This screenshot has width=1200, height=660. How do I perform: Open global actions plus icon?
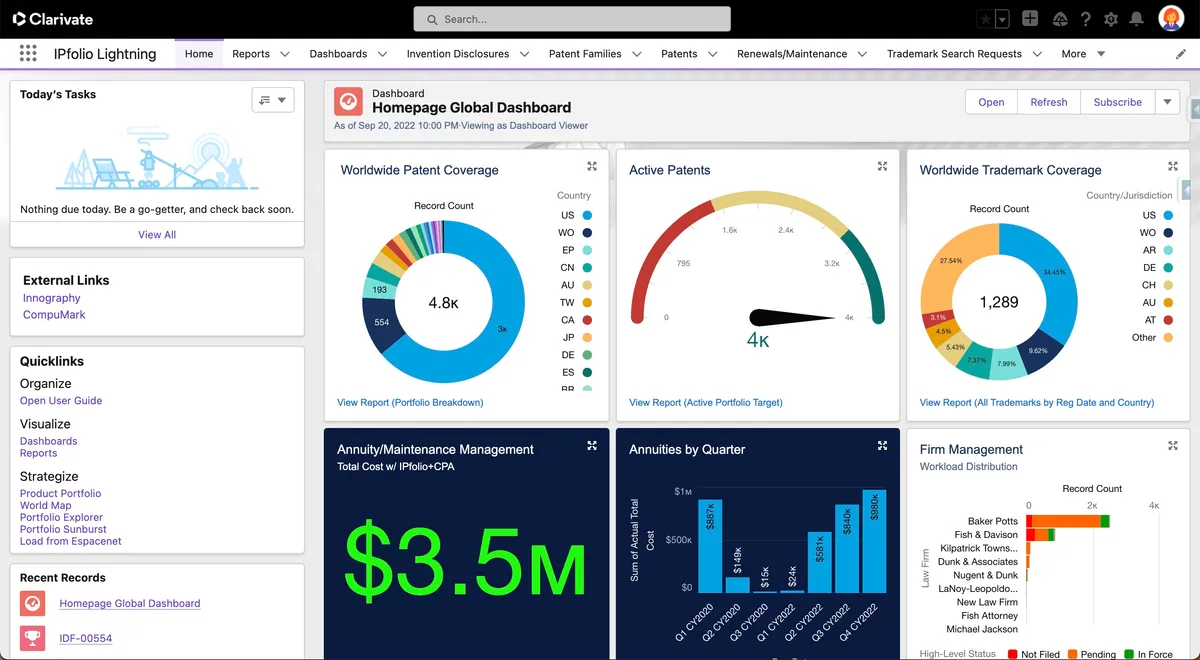[x=1030, y=19]
